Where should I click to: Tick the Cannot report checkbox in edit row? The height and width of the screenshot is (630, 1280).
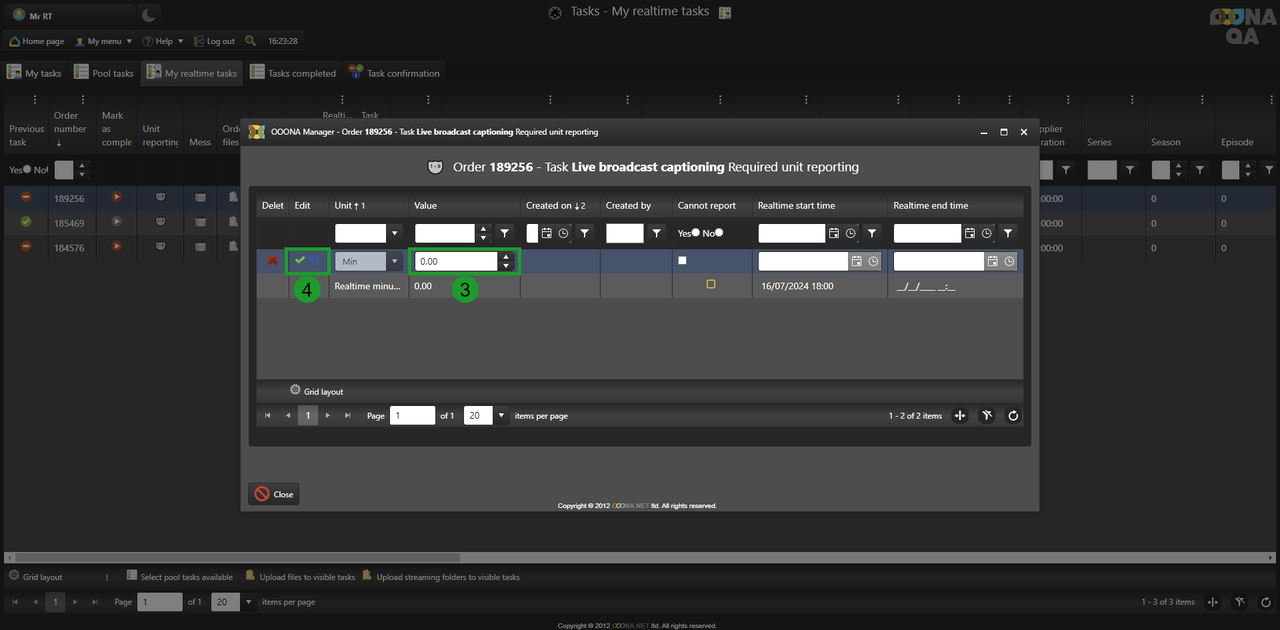pos(683,261)
